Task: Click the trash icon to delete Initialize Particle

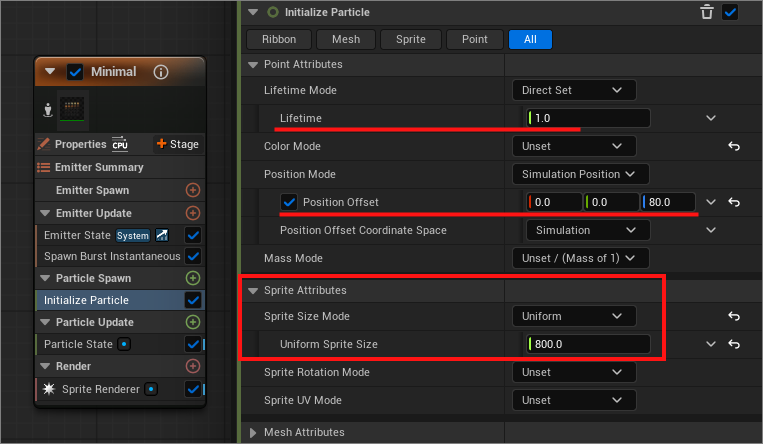Action: click(707, 12)
